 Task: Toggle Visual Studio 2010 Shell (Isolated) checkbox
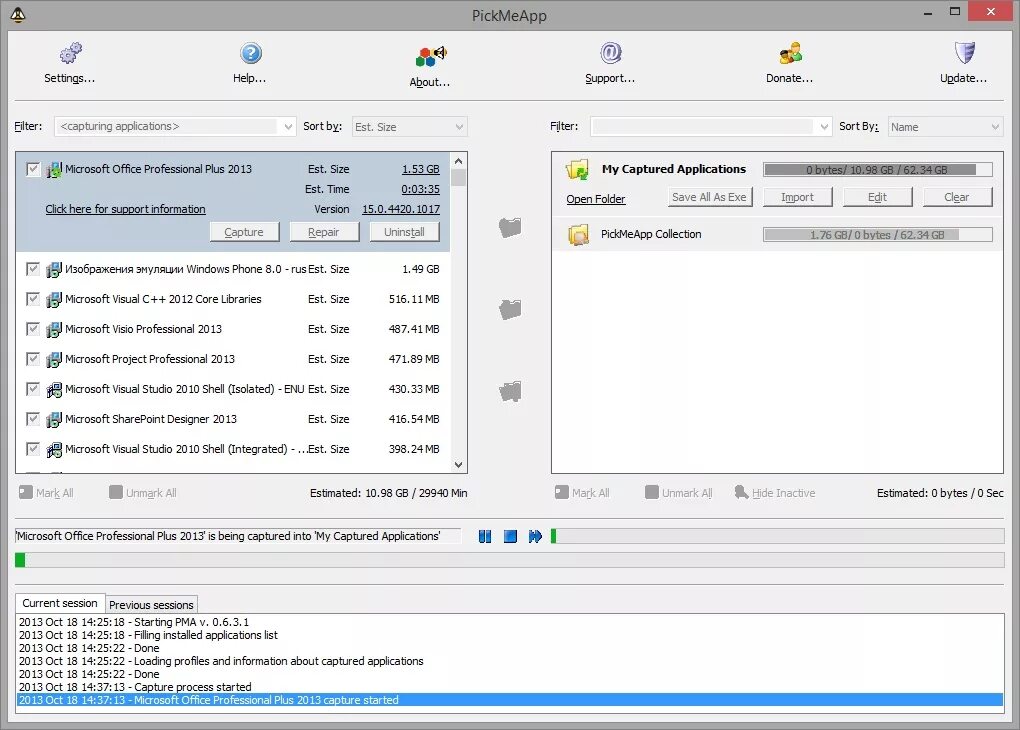click(x=33, y=388)
